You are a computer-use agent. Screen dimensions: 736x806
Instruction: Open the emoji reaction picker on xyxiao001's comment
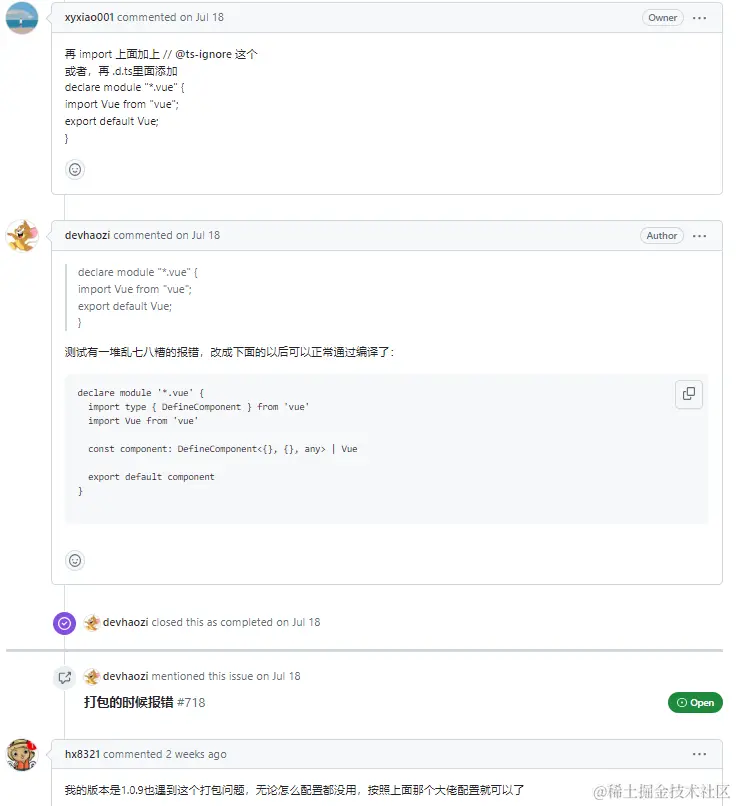pos(75,169)
